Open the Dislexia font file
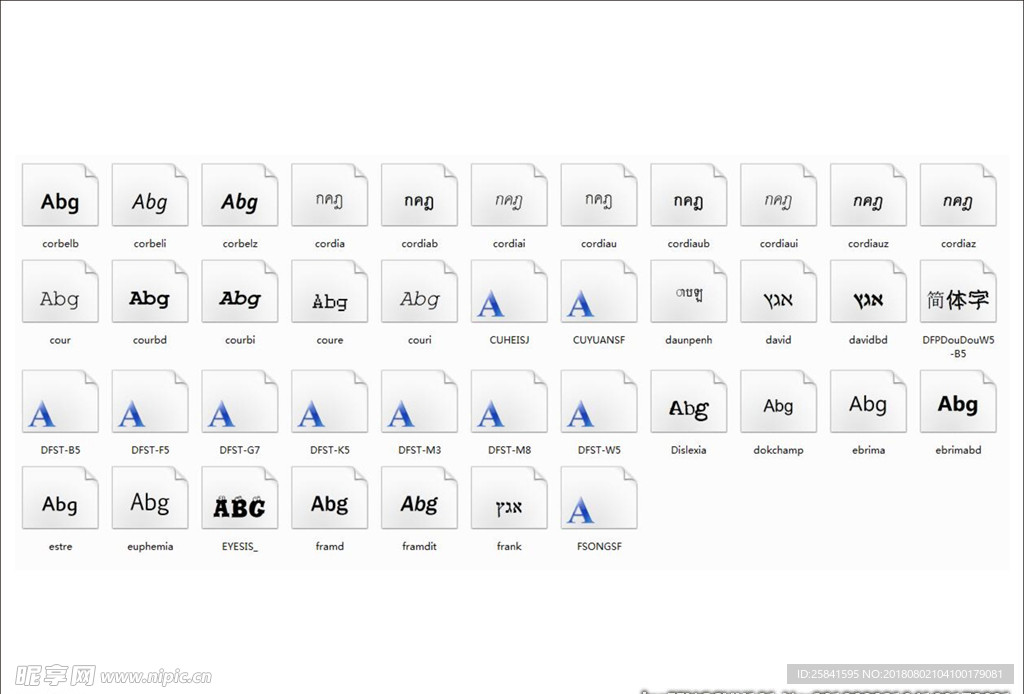The image size is (1024, 694). click(688, 404)
